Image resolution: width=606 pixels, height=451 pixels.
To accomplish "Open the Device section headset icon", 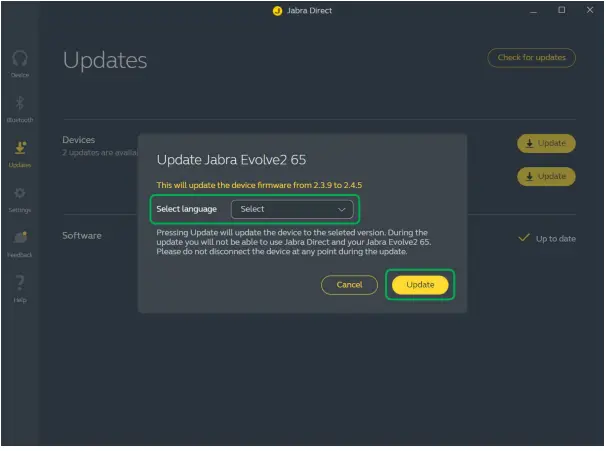I will [x=20, y=59].
